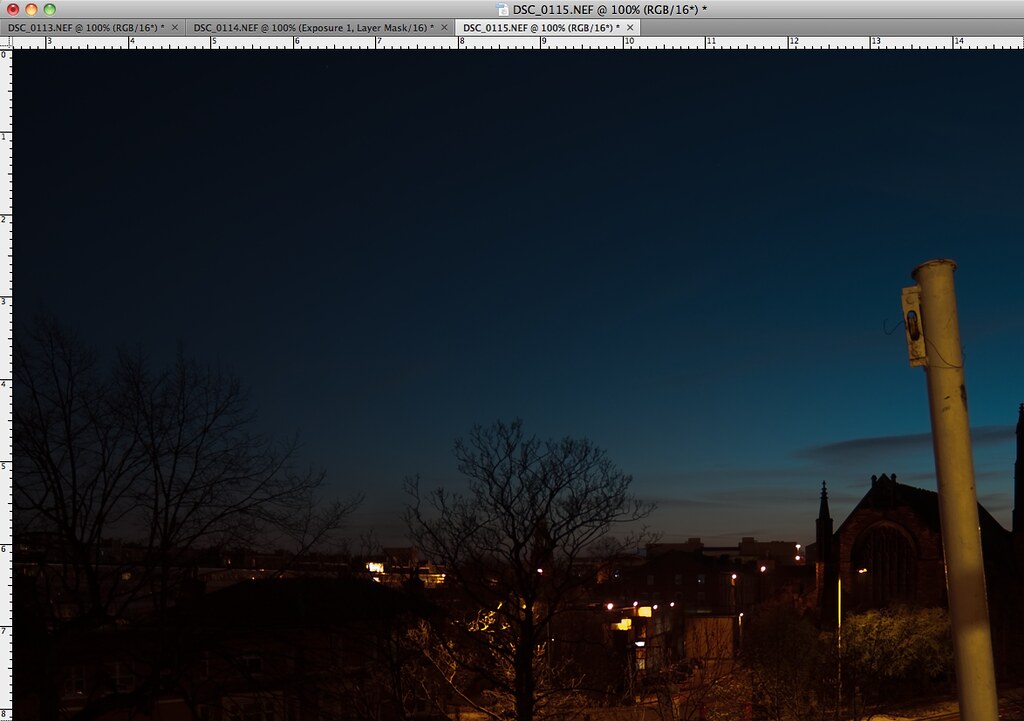Close the DSC_0114.NEF tab
Viewport: 1024px width, 721px height.
pyautogui.click(x=444, y=27)
